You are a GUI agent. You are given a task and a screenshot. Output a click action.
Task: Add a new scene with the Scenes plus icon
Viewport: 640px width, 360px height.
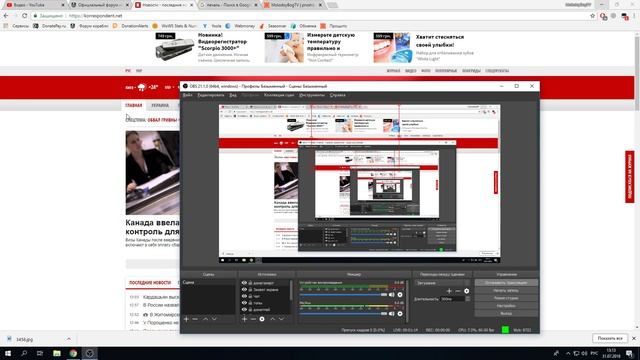click(x=186, y=319)
